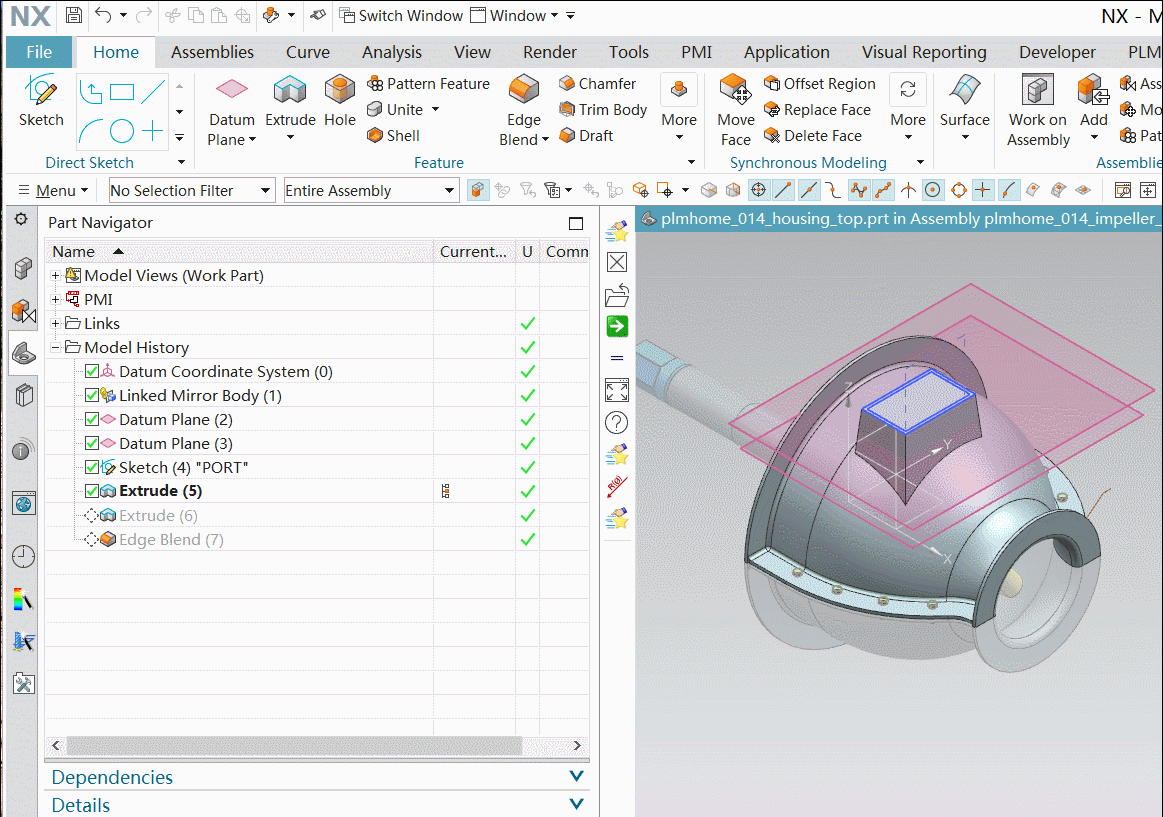Viewport: 1163px width, 817px height.
Task: Select the sketch Circle tool
Action: point(122,131)
